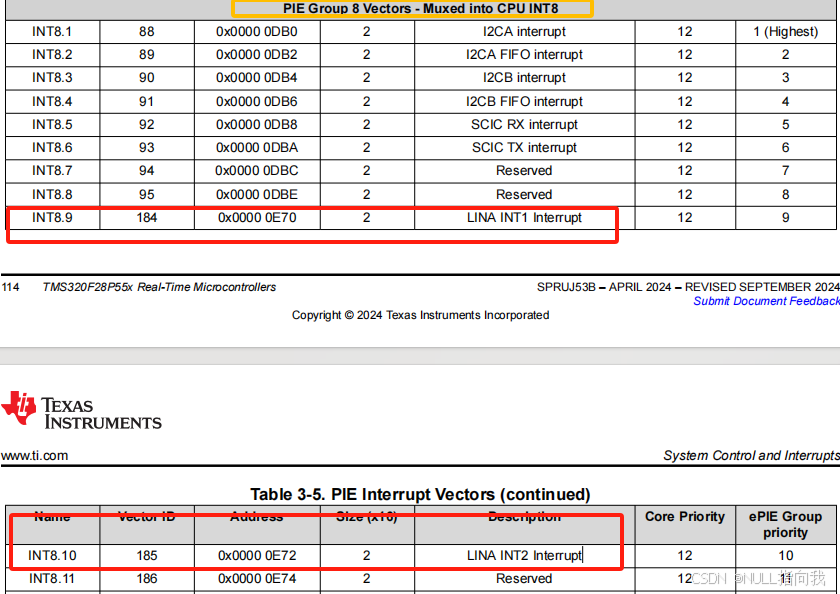Click address 0x0000 0DBC
Viewport: 840px width, 594px height.
point(257,170)
